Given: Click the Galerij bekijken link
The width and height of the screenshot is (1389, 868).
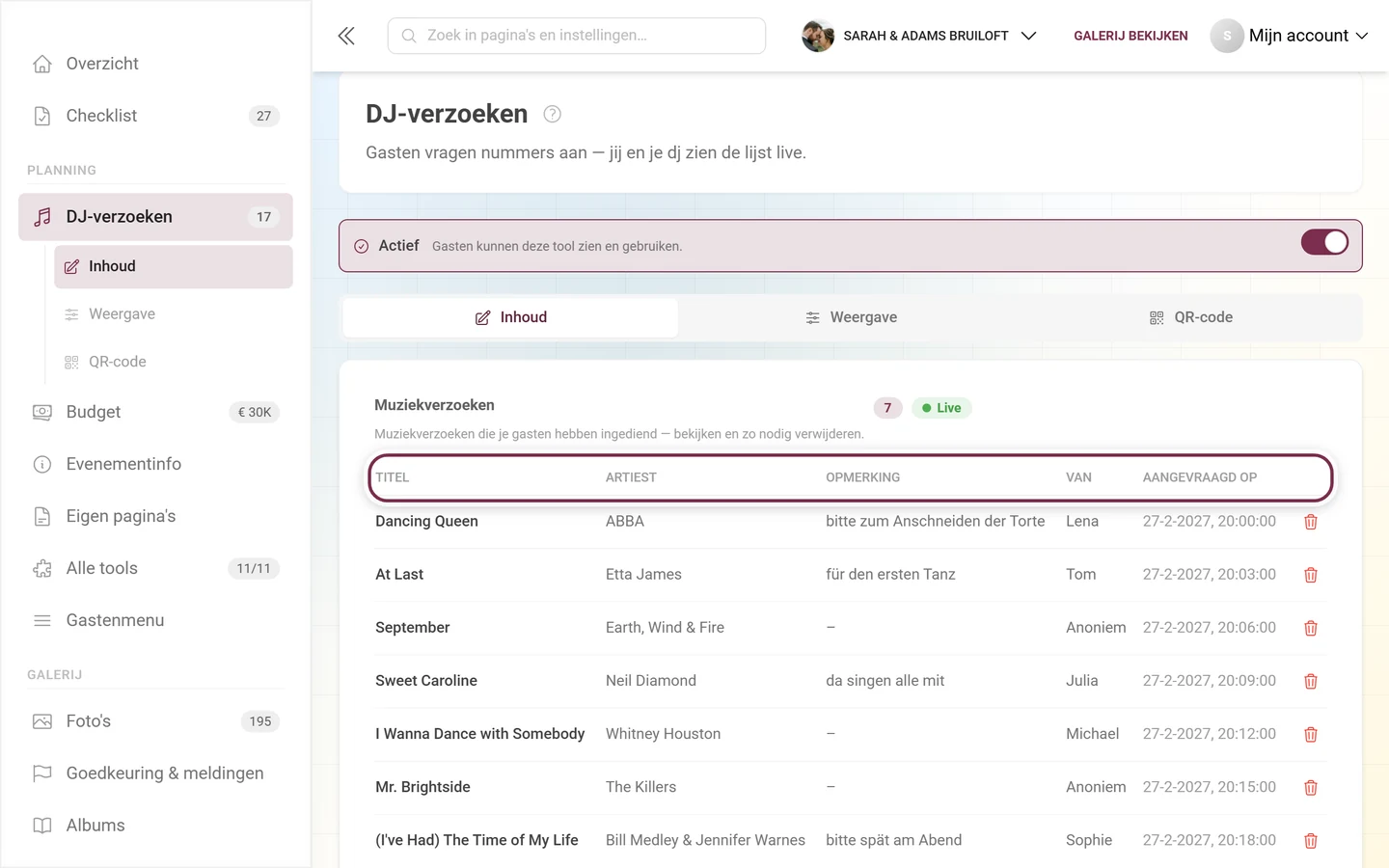Looking at the screenshot, I should [x=1130, y=36].
